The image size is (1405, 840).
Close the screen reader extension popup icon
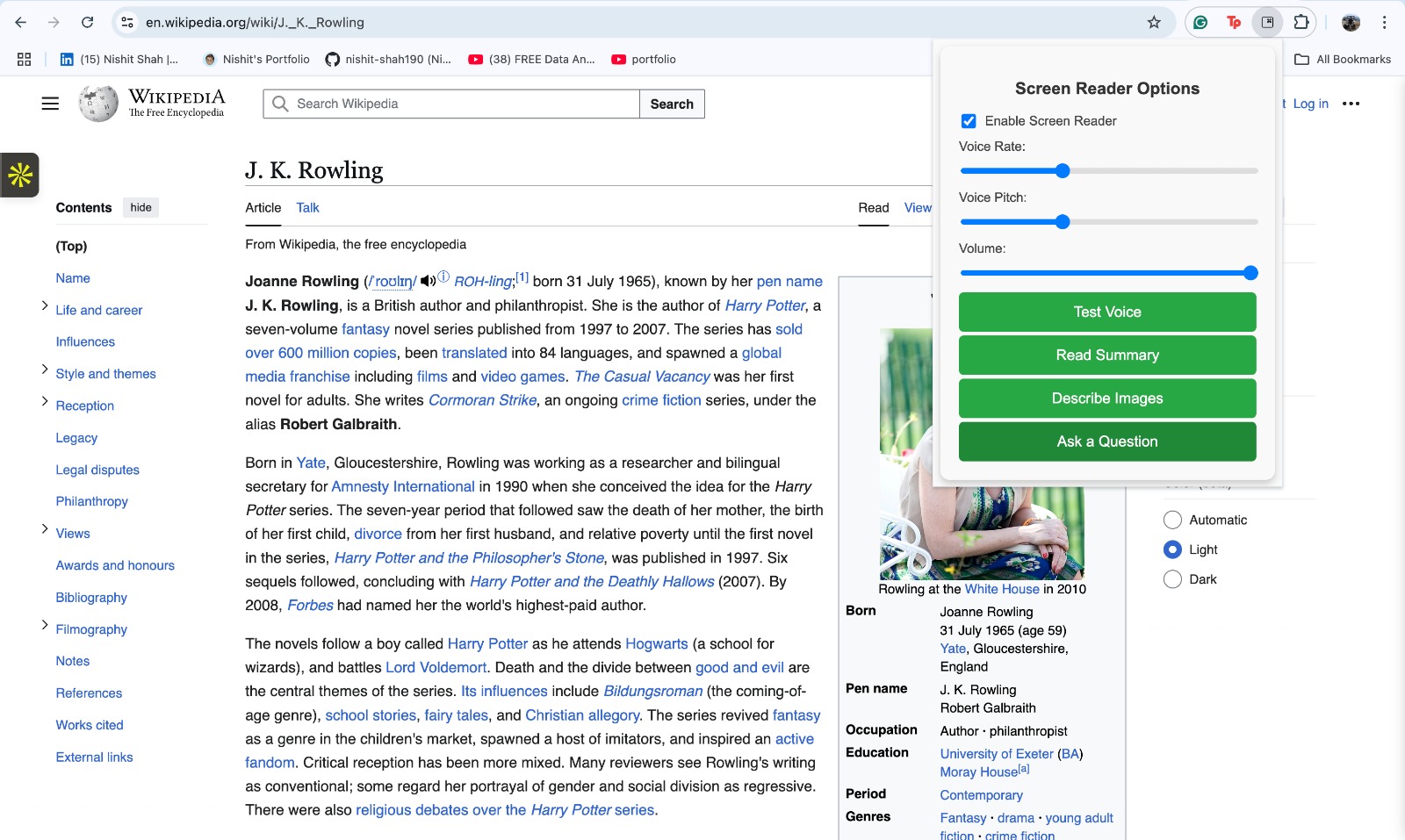coord(1267,22)
